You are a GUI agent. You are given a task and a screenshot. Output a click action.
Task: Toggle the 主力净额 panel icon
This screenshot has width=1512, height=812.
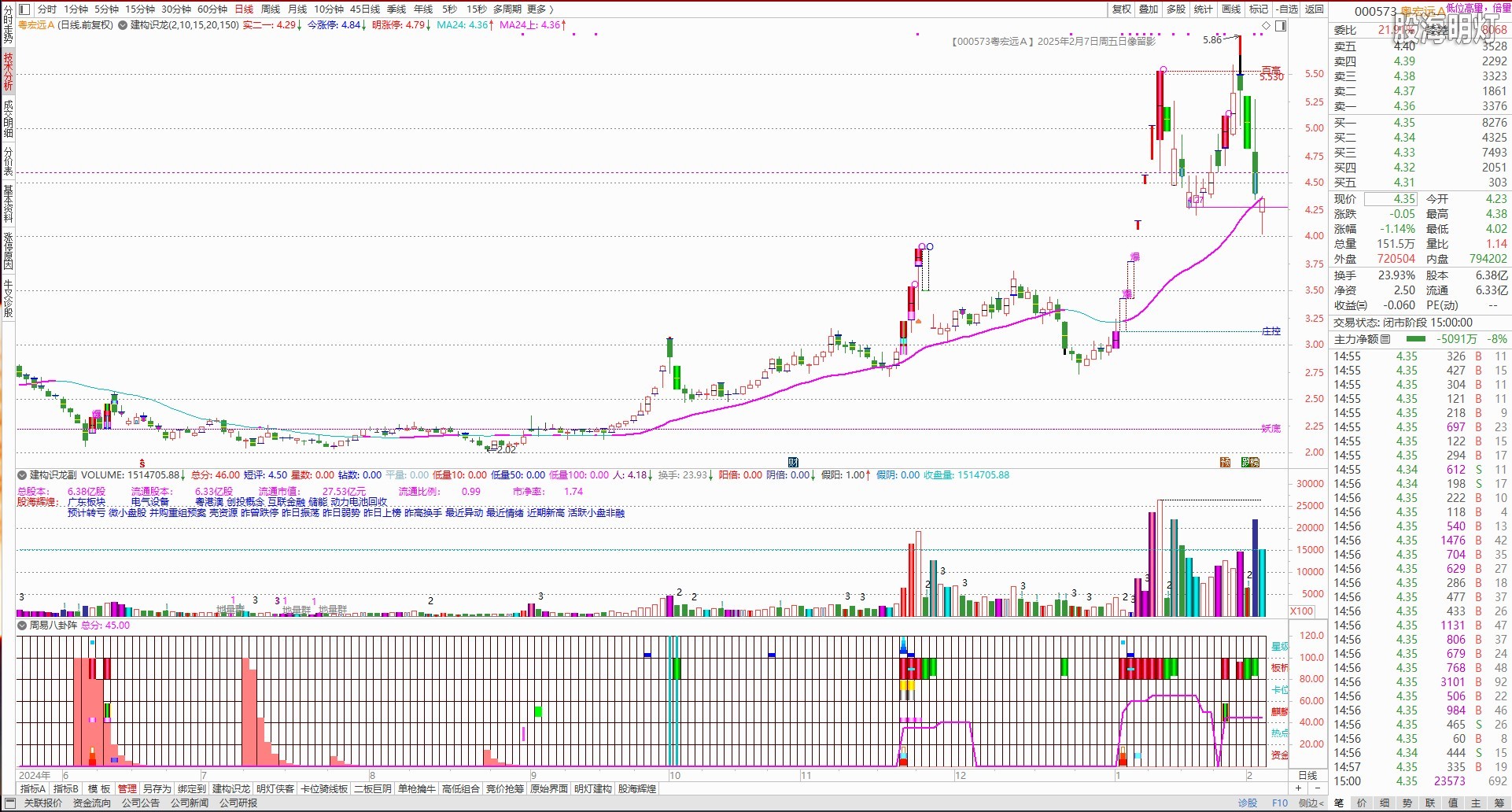click(1385, 339)
